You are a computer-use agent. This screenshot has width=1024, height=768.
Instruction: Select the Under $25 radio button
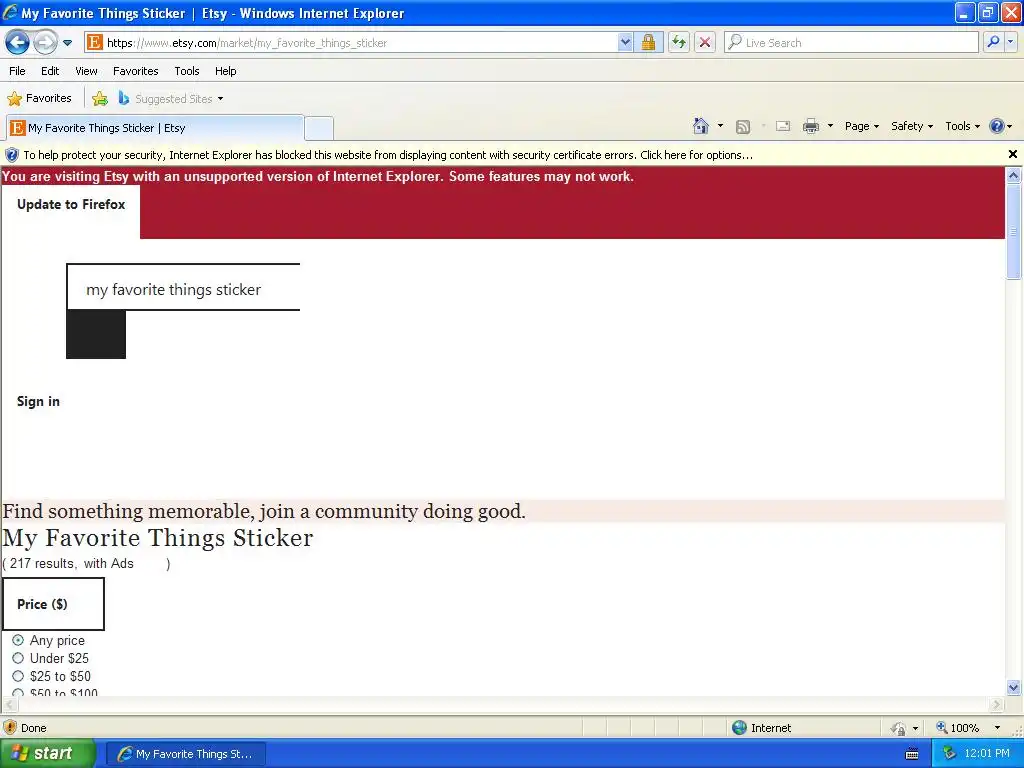(x=18, y=658)
